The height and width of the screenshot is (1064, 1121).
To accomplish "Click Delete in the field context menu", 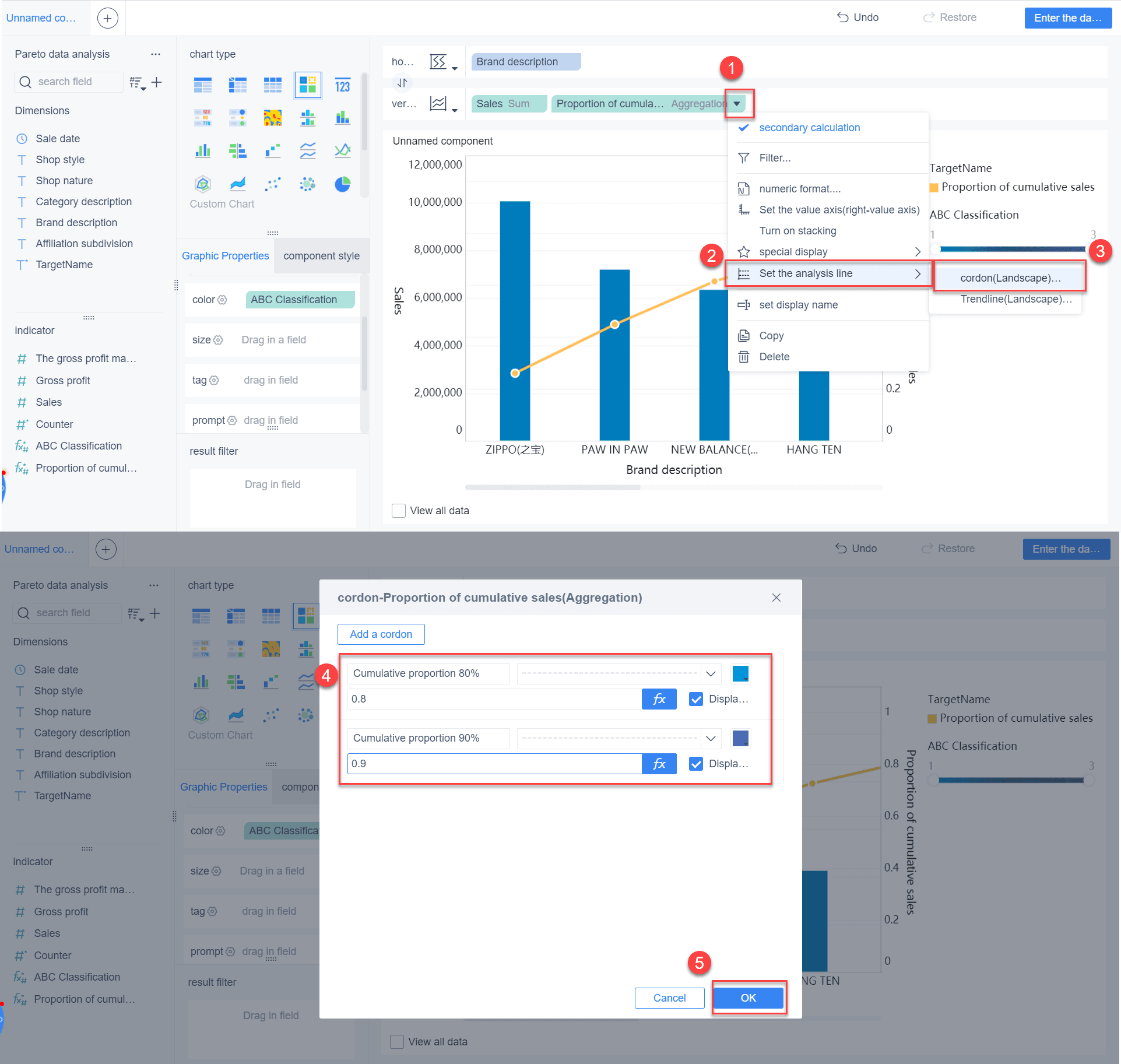I will click(x=828, y=357).
